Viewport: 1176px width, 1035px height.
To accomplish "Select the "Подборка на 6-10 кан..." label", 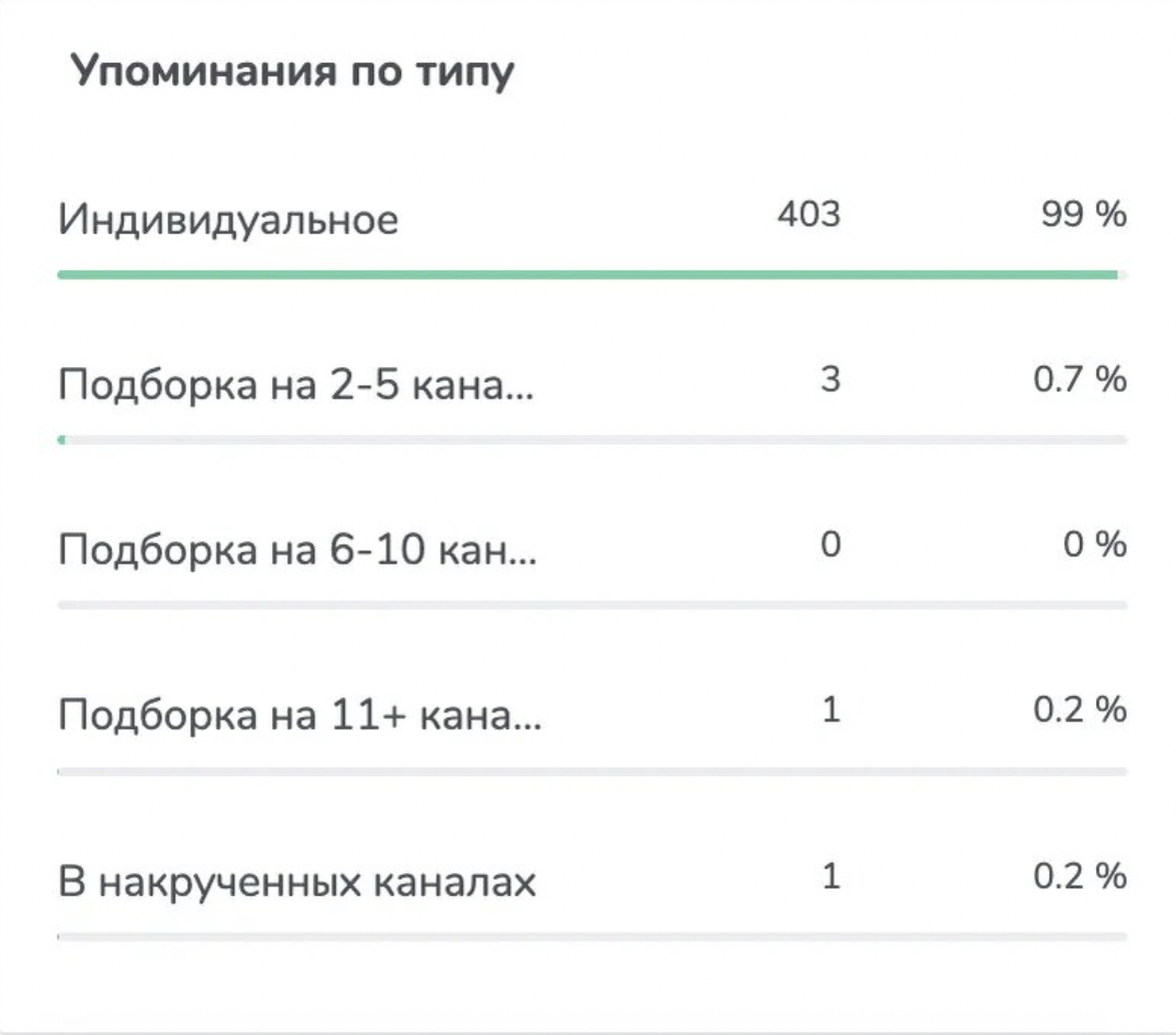I will point(297,549).
